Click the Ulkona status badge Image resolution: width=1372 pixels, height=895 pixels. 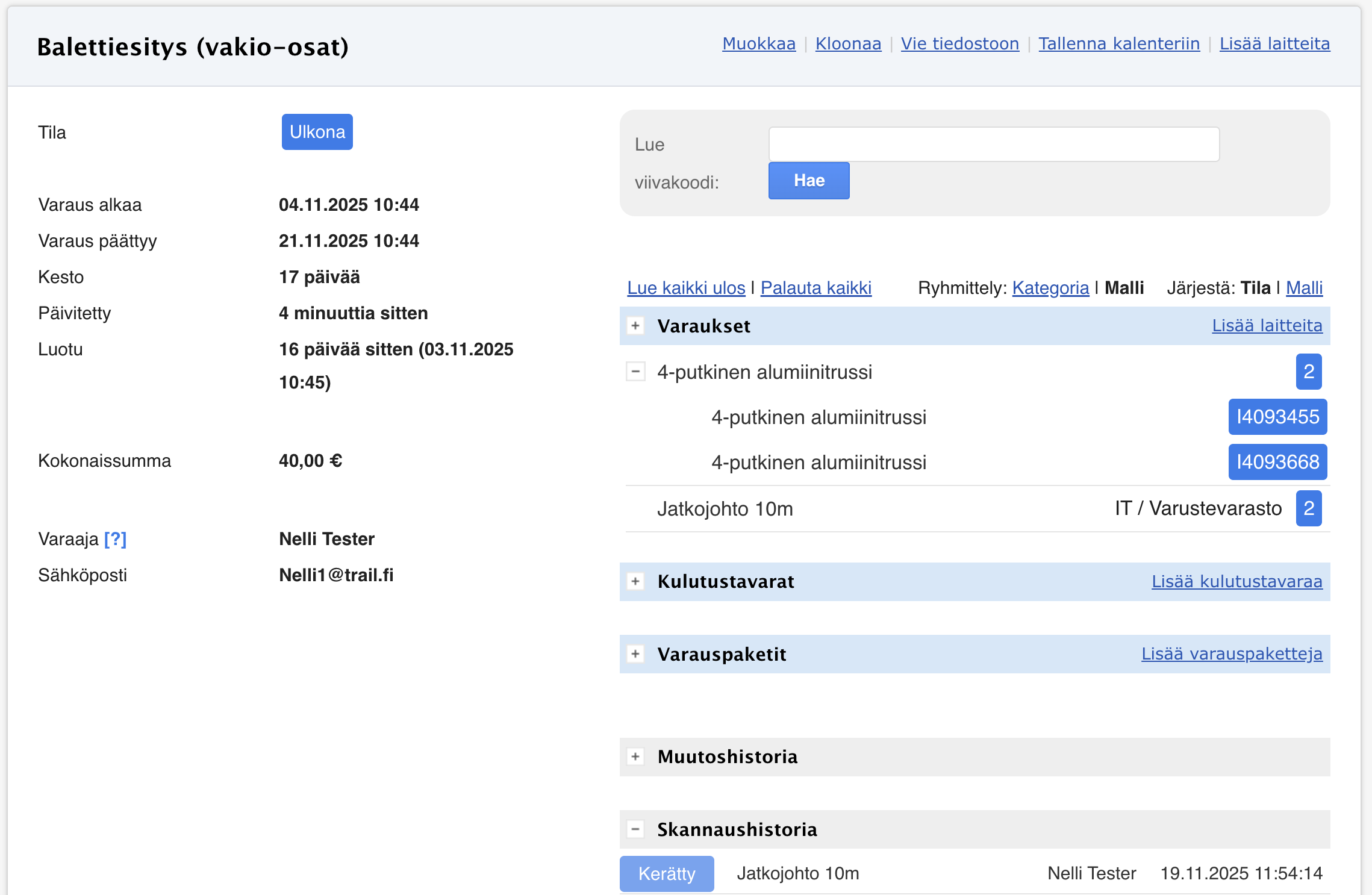tap(317, 132)
